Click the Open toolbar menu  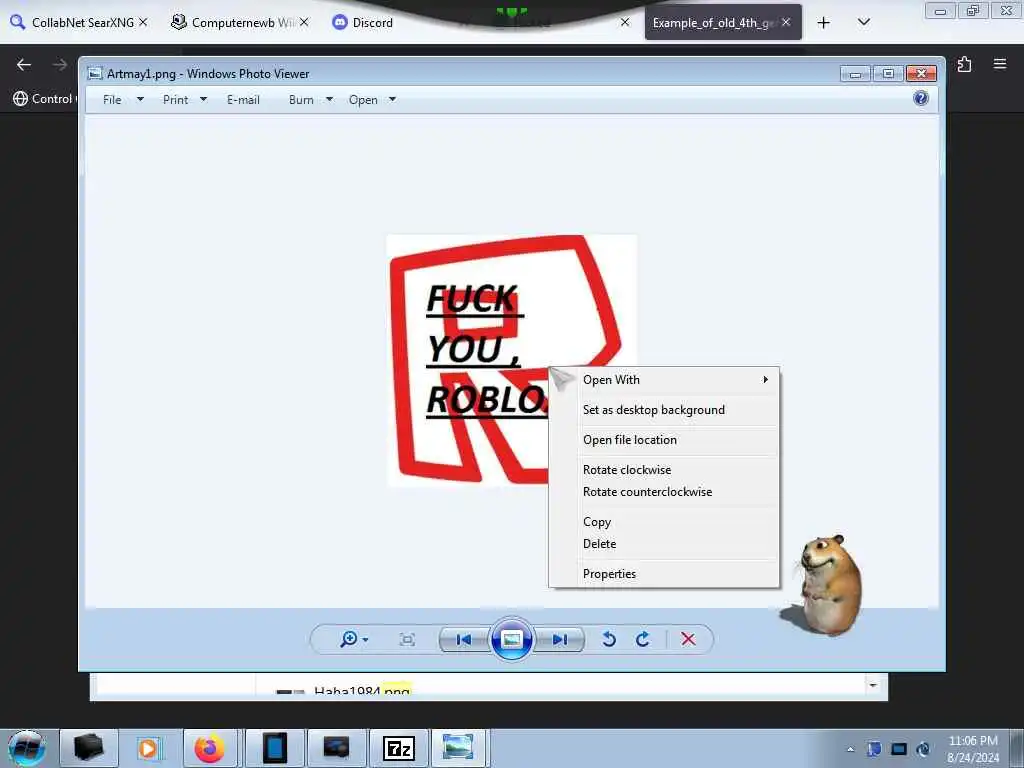363,99
